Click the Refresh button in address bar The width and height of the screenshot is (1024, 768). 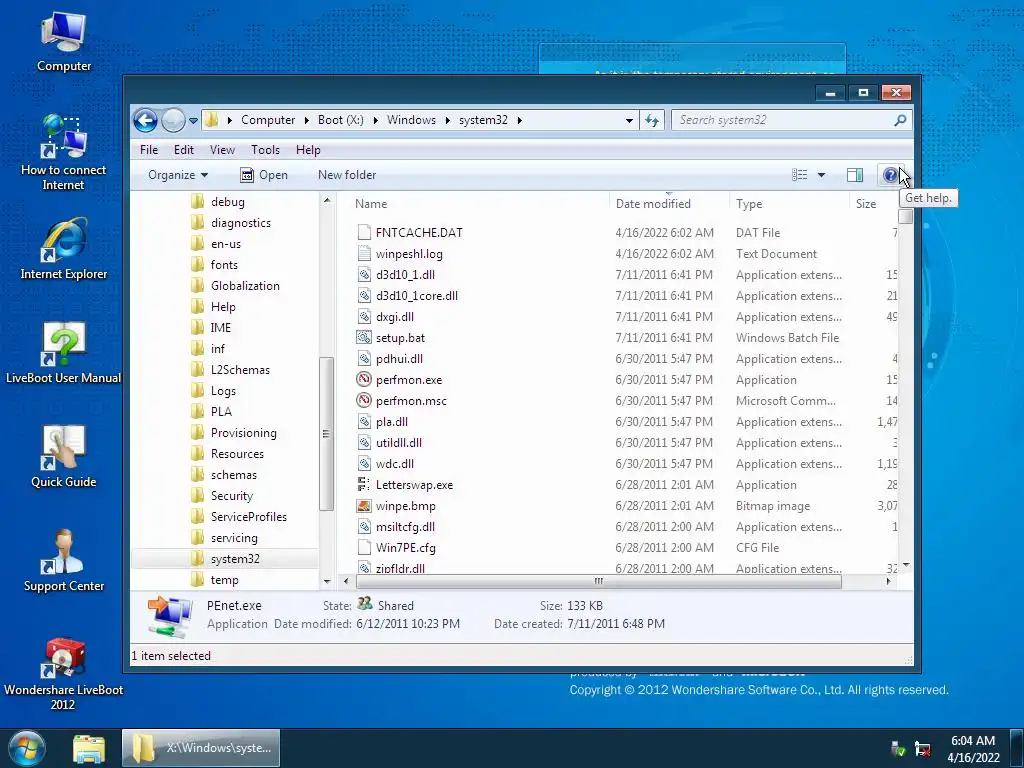[652, 120]
